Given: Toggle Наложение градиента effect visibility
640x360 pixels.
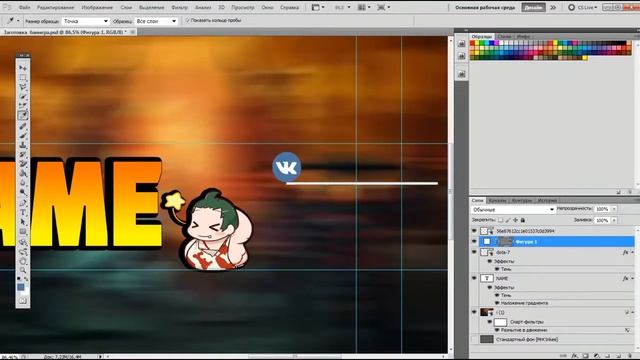Looking at the screenshot, I should click(497, 303).
